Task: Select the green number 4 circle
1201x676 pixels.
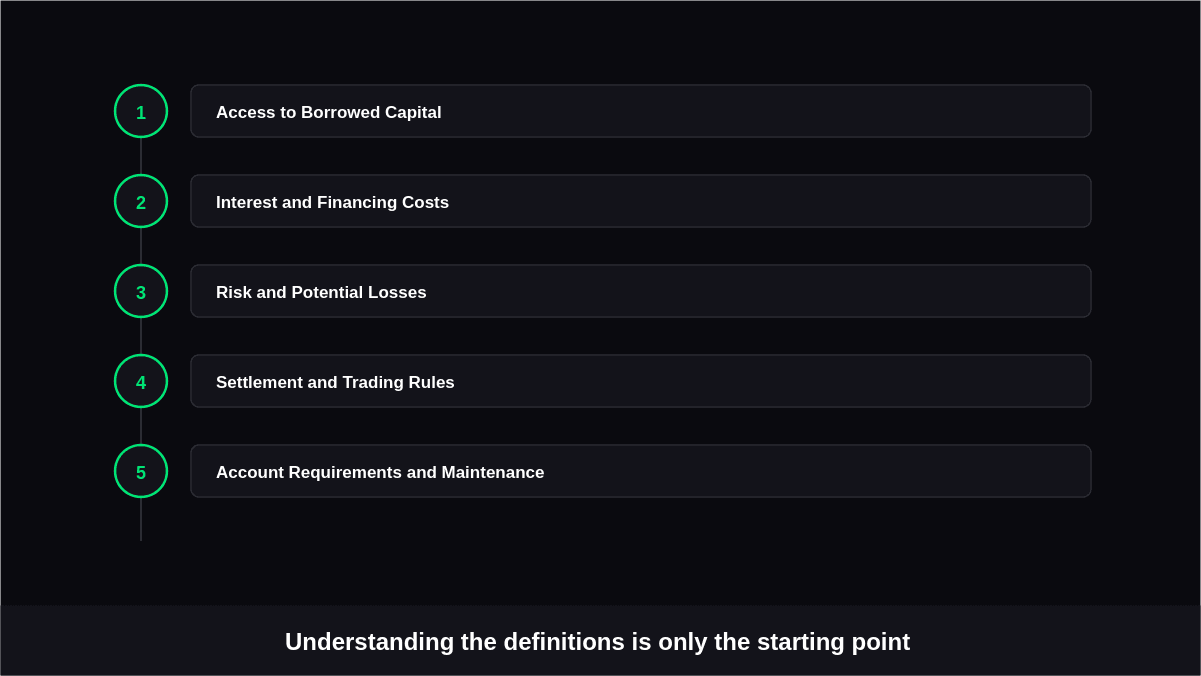Action: tap(141, 381)
